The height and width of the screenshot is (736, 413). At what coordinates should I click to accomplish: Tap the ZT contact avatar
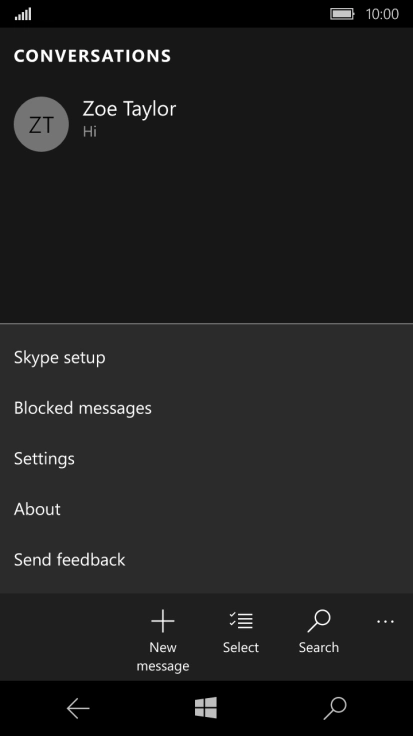tap(41, 124)
